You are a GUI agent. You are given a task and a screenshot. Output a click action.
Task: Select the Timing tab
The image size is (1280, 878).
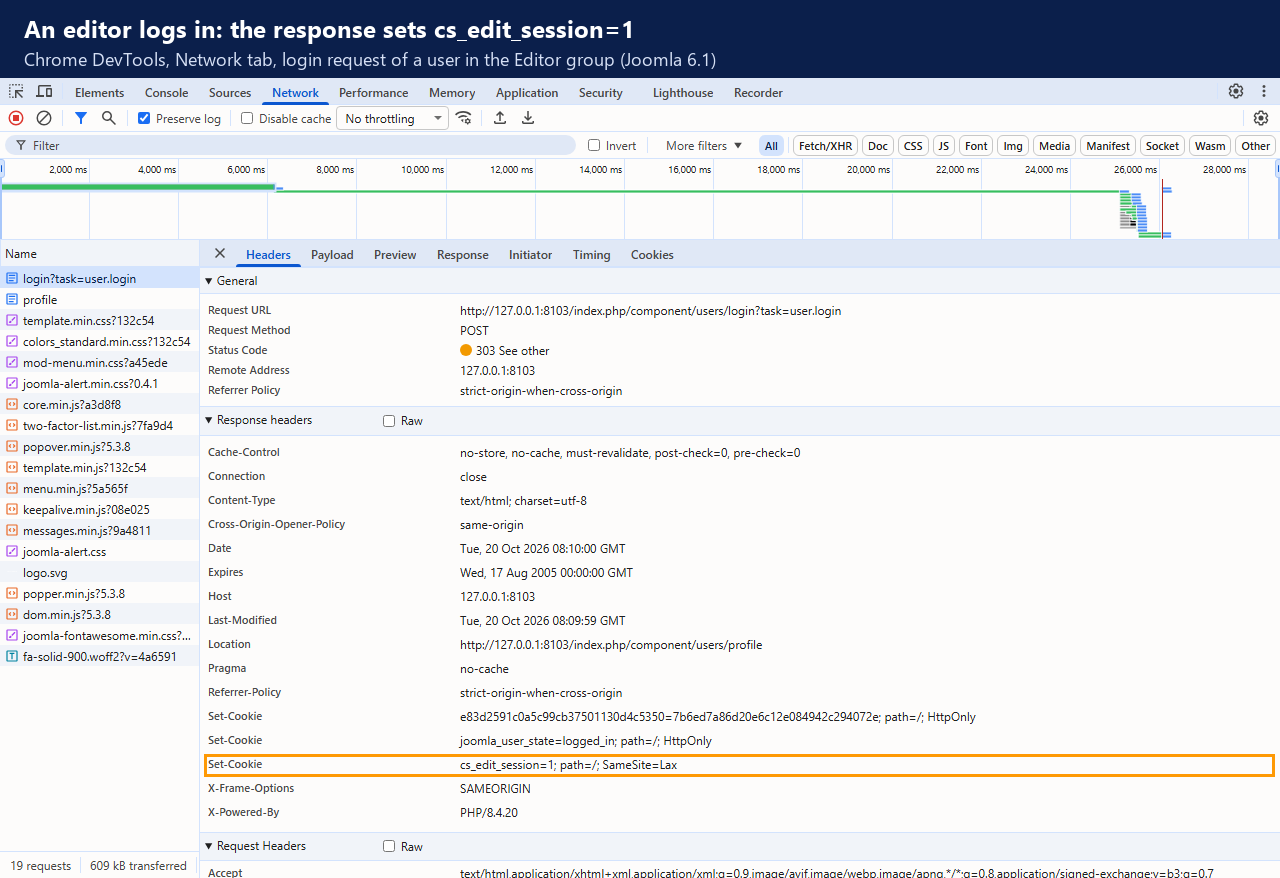pyautogui.click(x=591, y=255)
